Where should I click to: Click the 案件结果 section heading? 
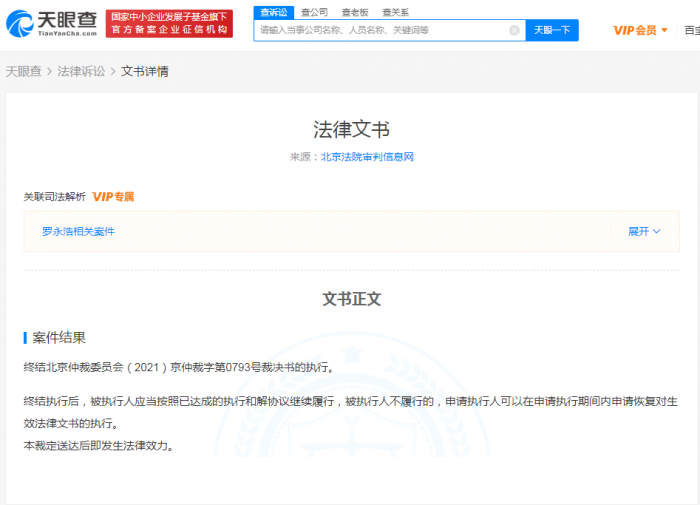coord(59,337)
